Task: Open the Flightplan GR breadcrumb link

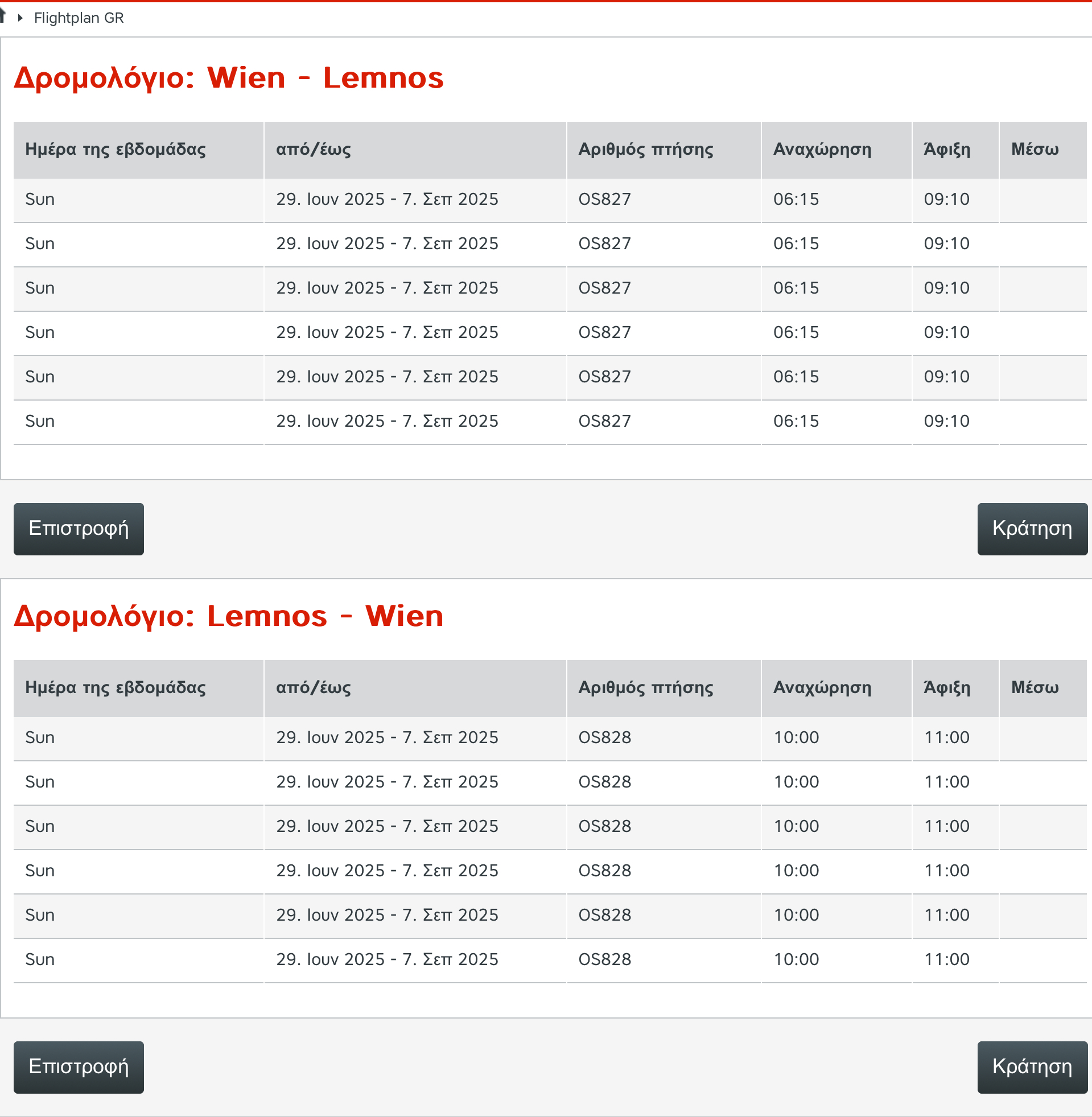Action: click(79, 18)
